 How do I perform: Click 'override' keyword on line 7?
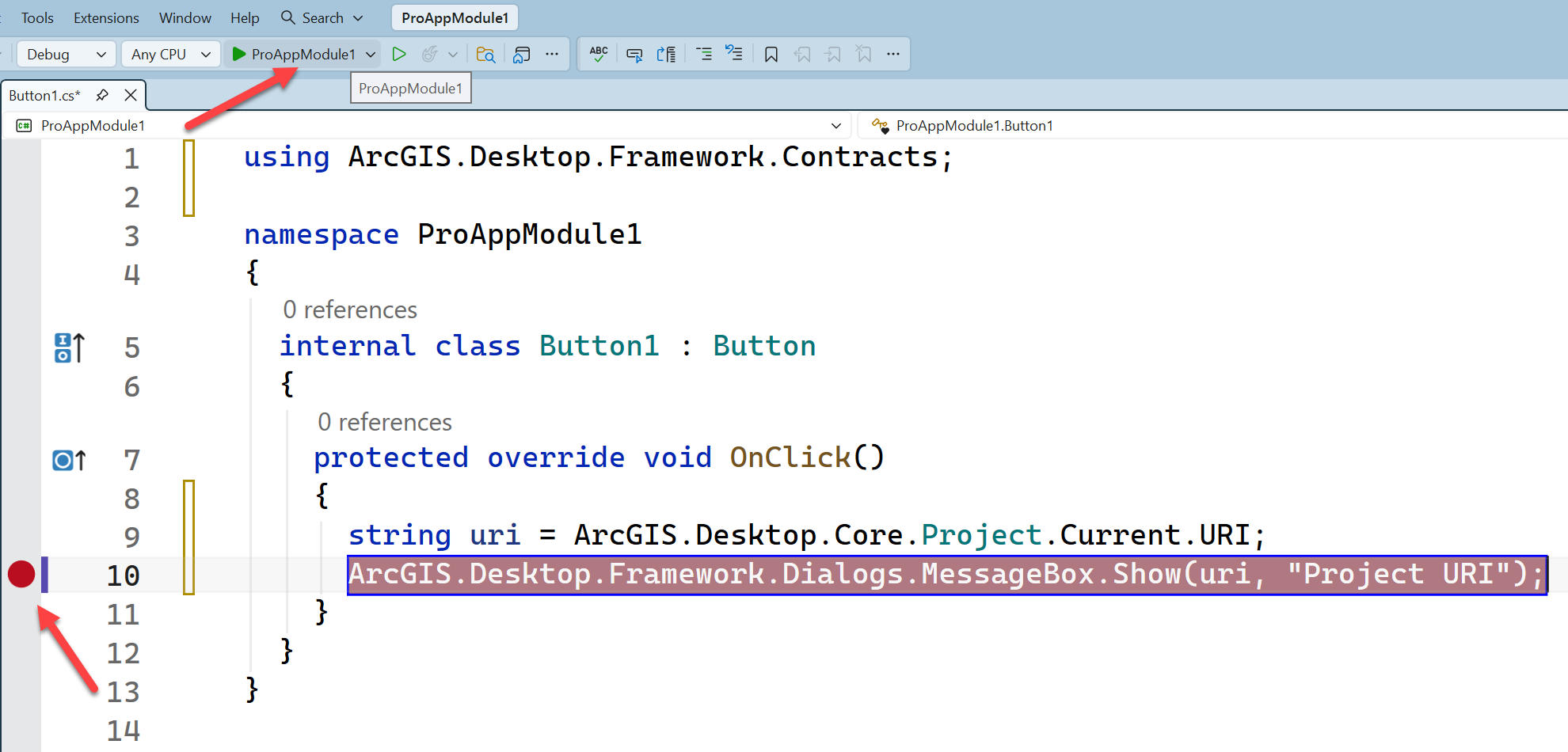point(556,458)
